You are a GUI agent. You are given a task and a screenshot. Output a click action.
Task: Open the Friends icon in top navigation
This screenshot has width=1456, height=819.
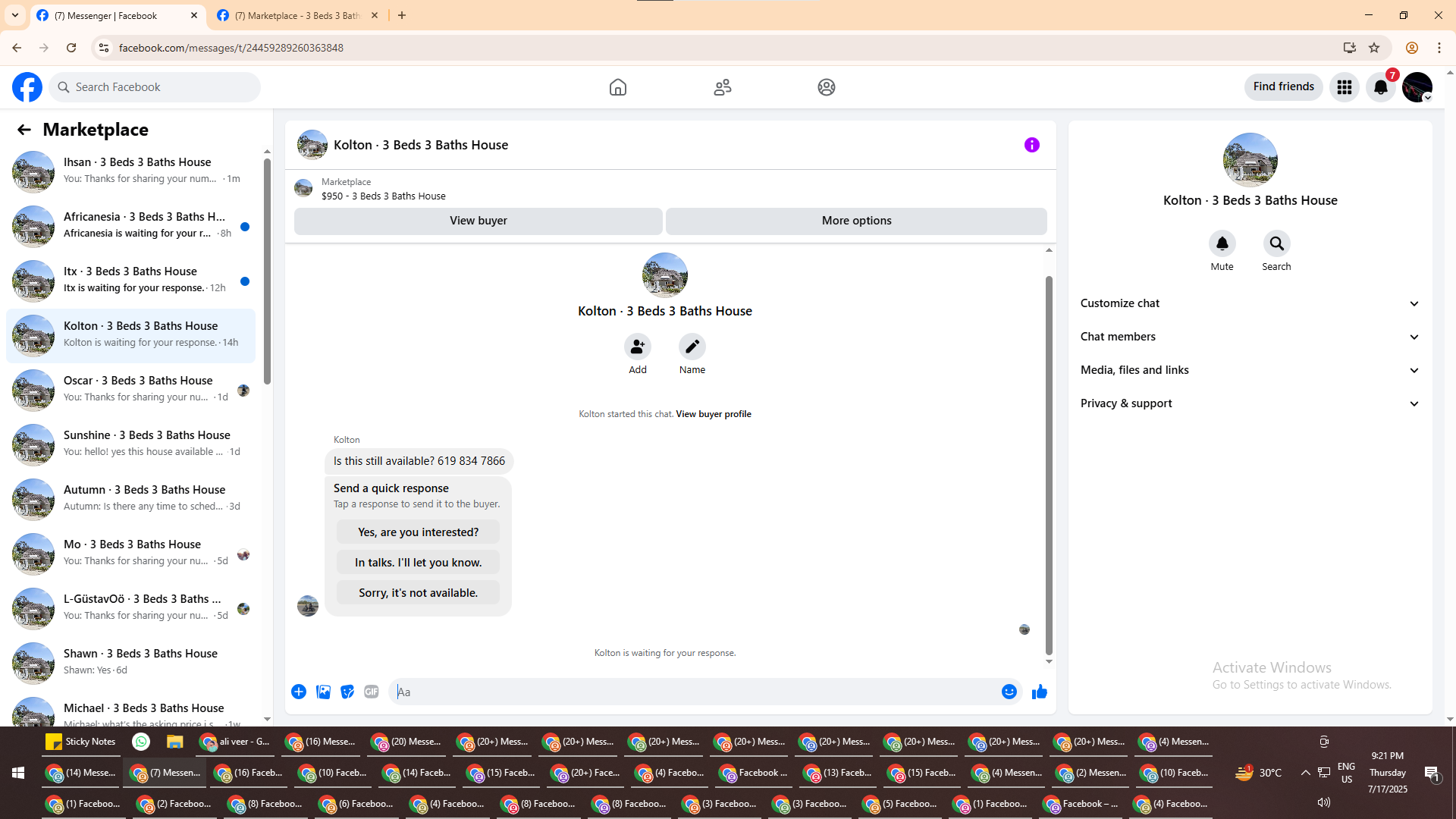[x=723, y=87]
